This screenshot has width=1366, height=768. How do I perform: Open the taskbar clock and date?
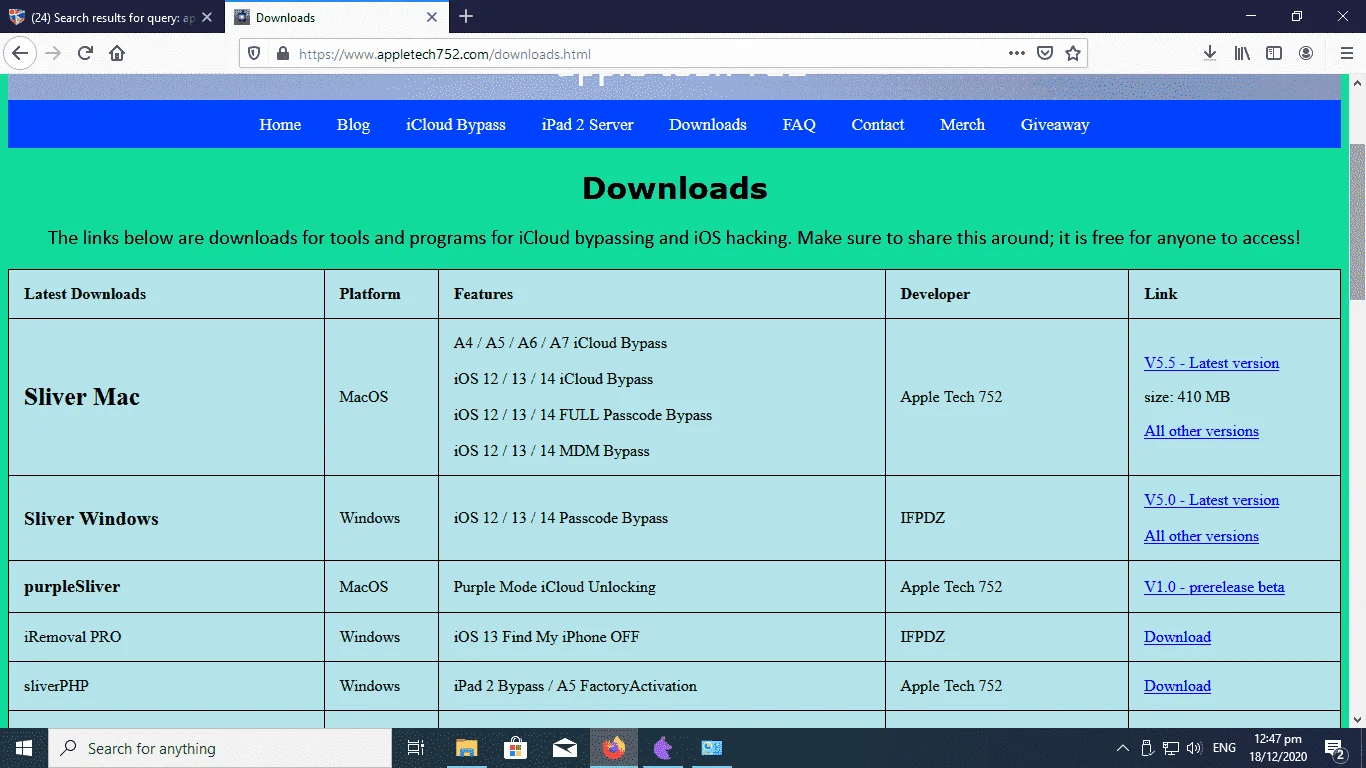pyautogui.click(x=1280, y=748)
